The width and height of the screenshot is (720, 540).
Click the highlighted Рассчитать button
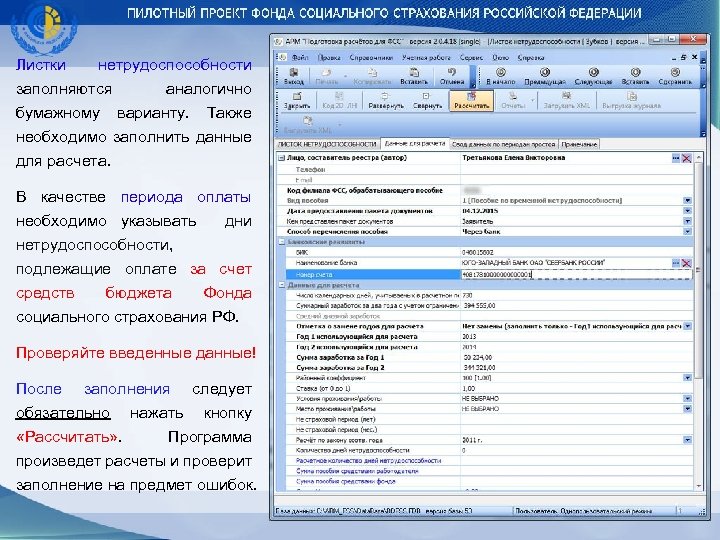point(471,100)
